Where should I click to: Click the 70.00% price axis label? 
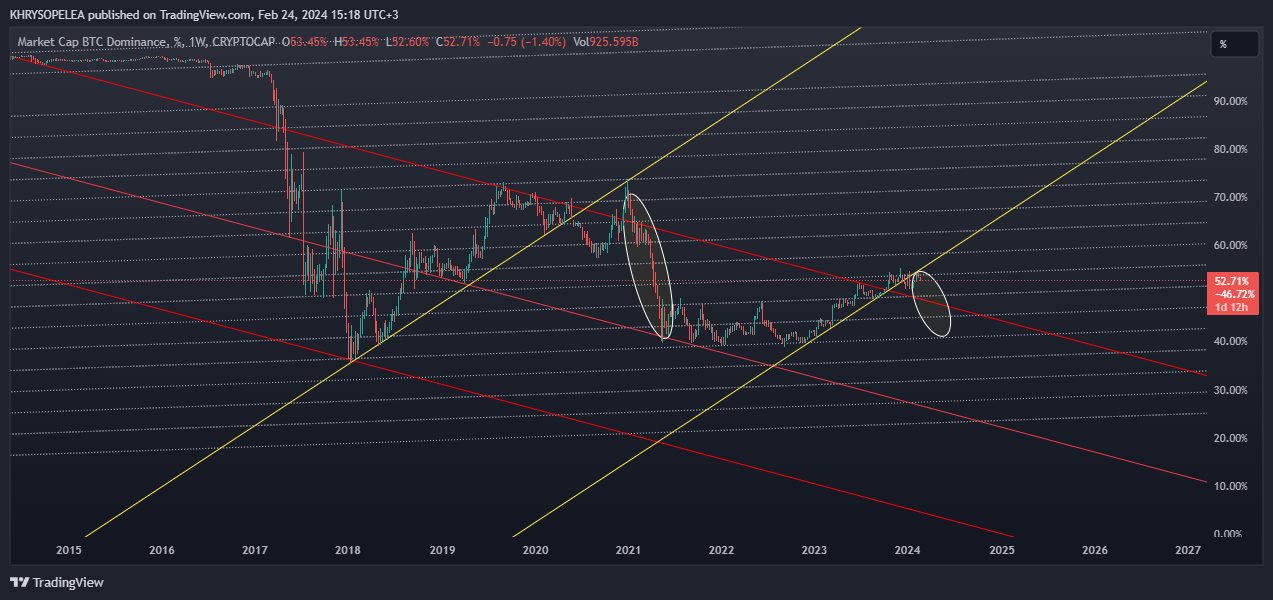1230,197
